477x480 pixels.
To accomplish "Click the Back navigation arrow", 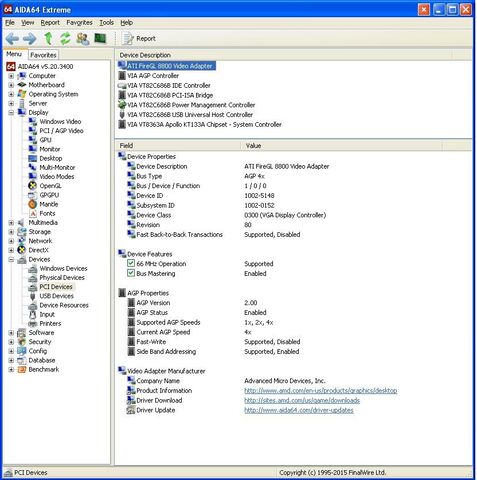I will click(12, 39).
